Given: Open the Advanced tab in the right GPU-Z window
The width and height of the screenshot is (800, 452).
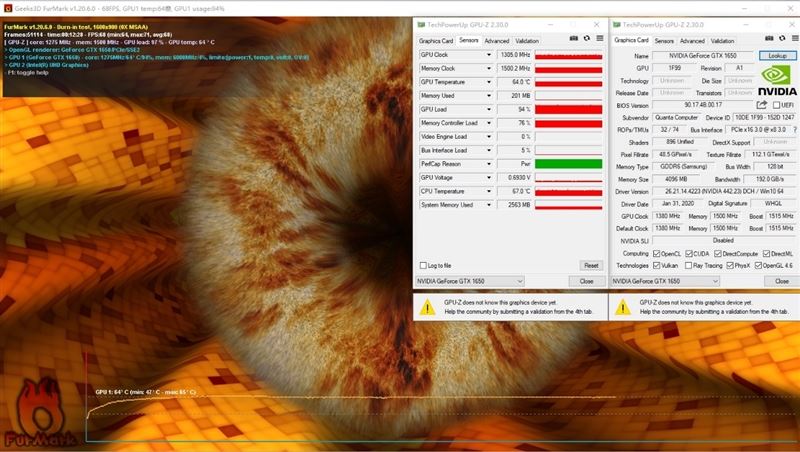Looking at the screenshot, I should tap(692, 41).
